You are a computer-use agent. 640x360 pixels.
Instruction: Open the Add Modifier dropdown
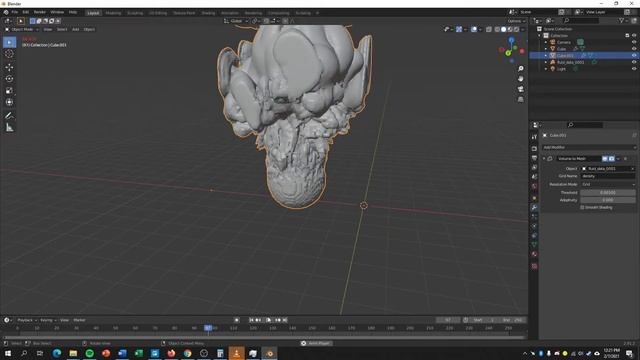pyautogui.click(x=589, y=147)
